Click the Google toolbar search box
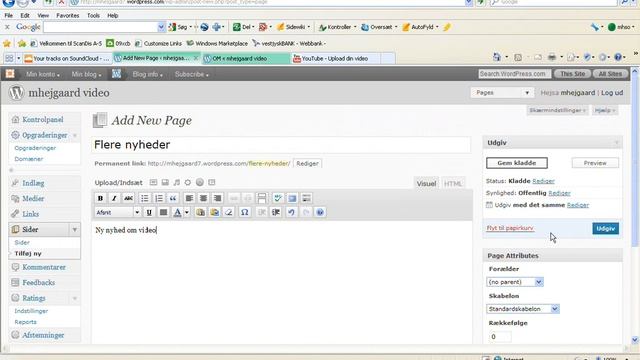Image resolution: width=640 pixels, height=360 pixels. (x=100, y=27)
